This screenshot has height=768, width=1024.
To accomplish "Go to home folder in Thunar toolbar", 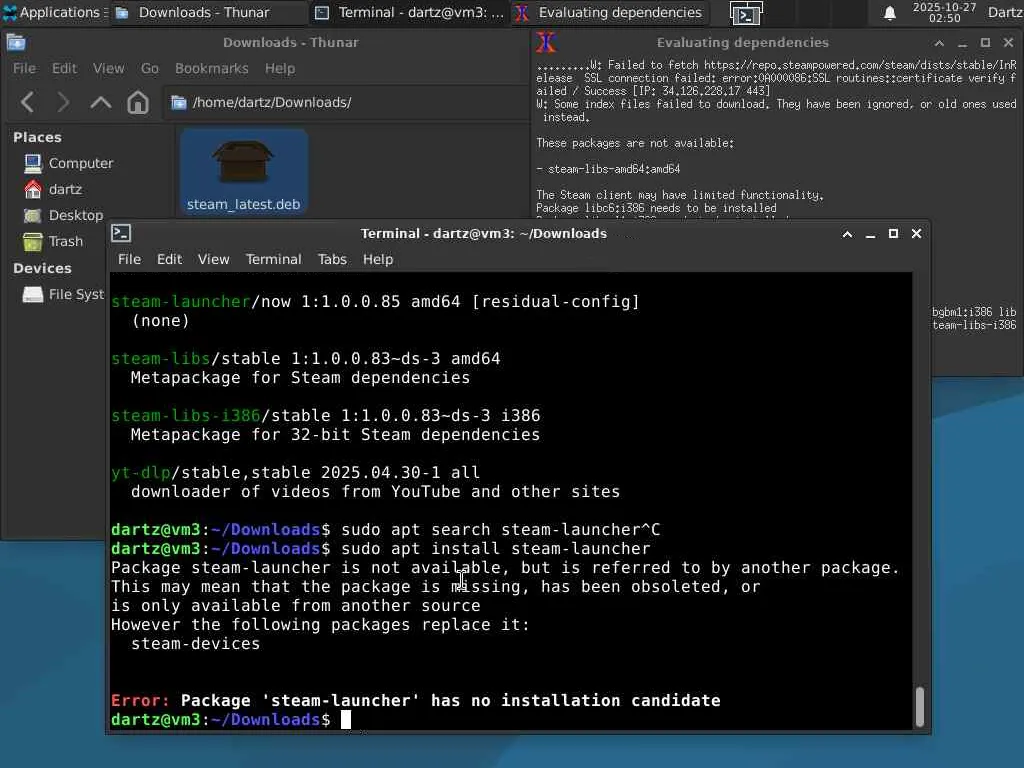I will [138, 103].
